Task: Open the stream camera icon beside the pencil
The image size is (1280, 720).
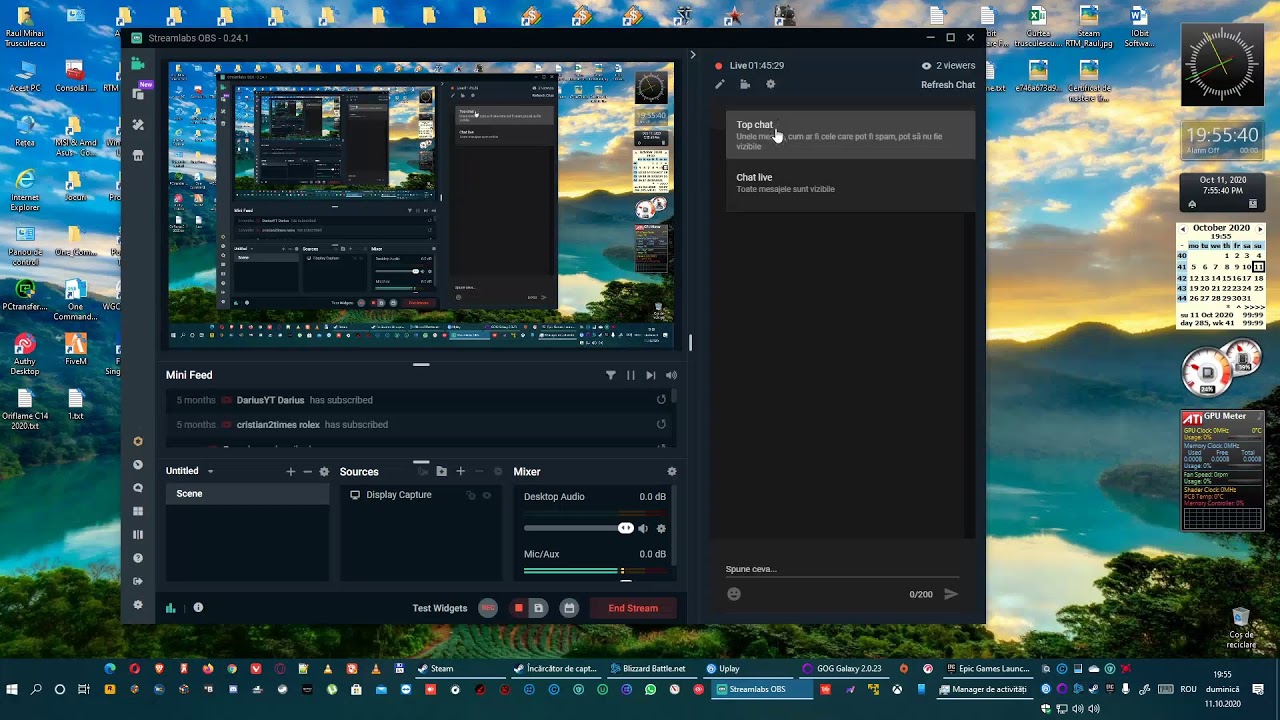Action: (745, 85)
